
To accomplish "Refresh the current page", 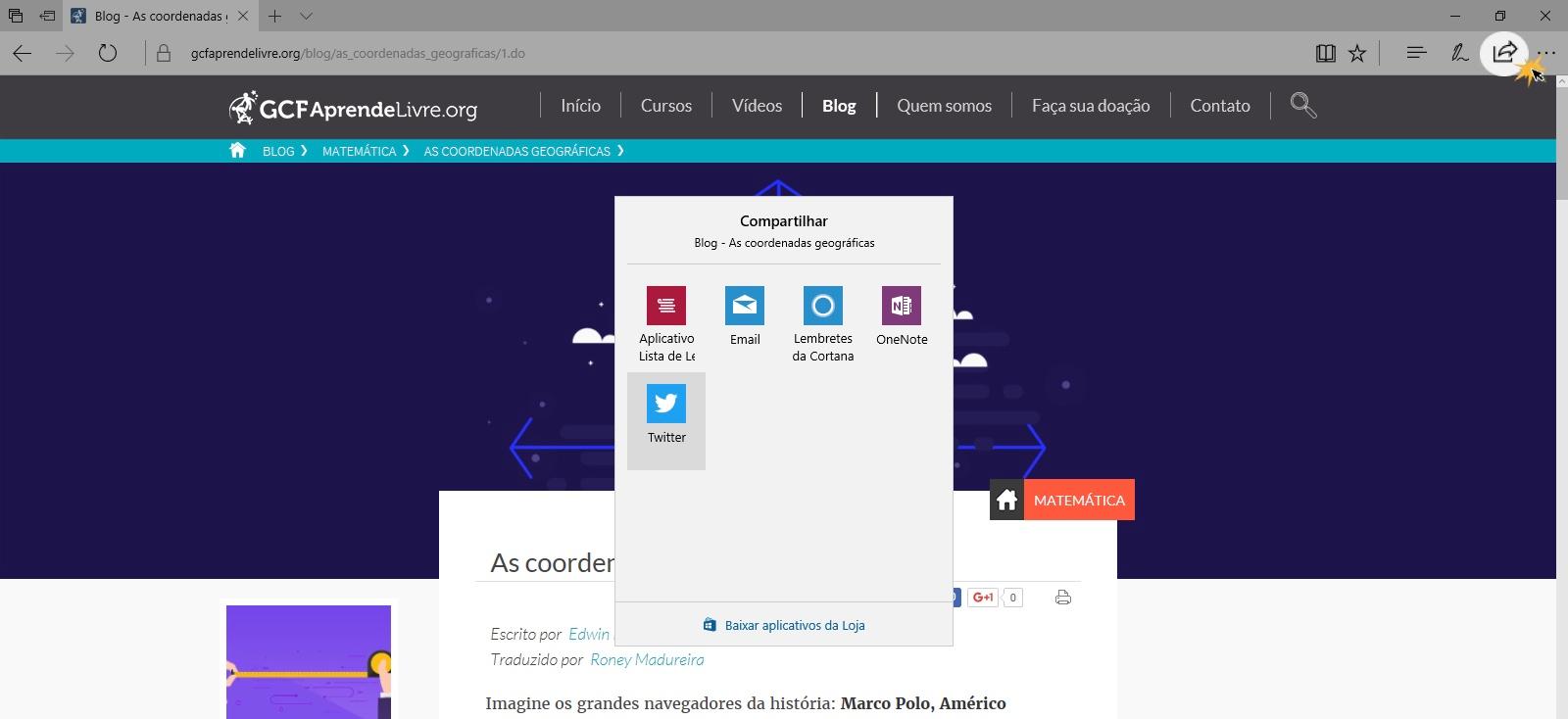I will tap(108, 53).
